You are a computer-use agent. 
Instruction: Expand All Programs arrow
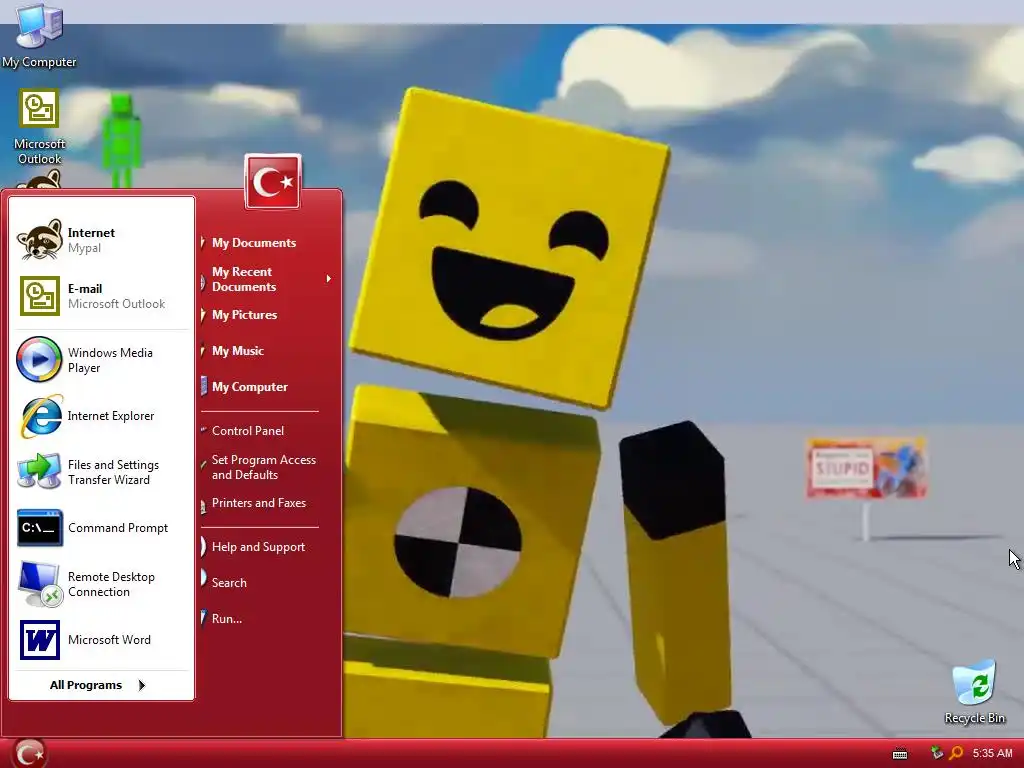coord(142,685)
